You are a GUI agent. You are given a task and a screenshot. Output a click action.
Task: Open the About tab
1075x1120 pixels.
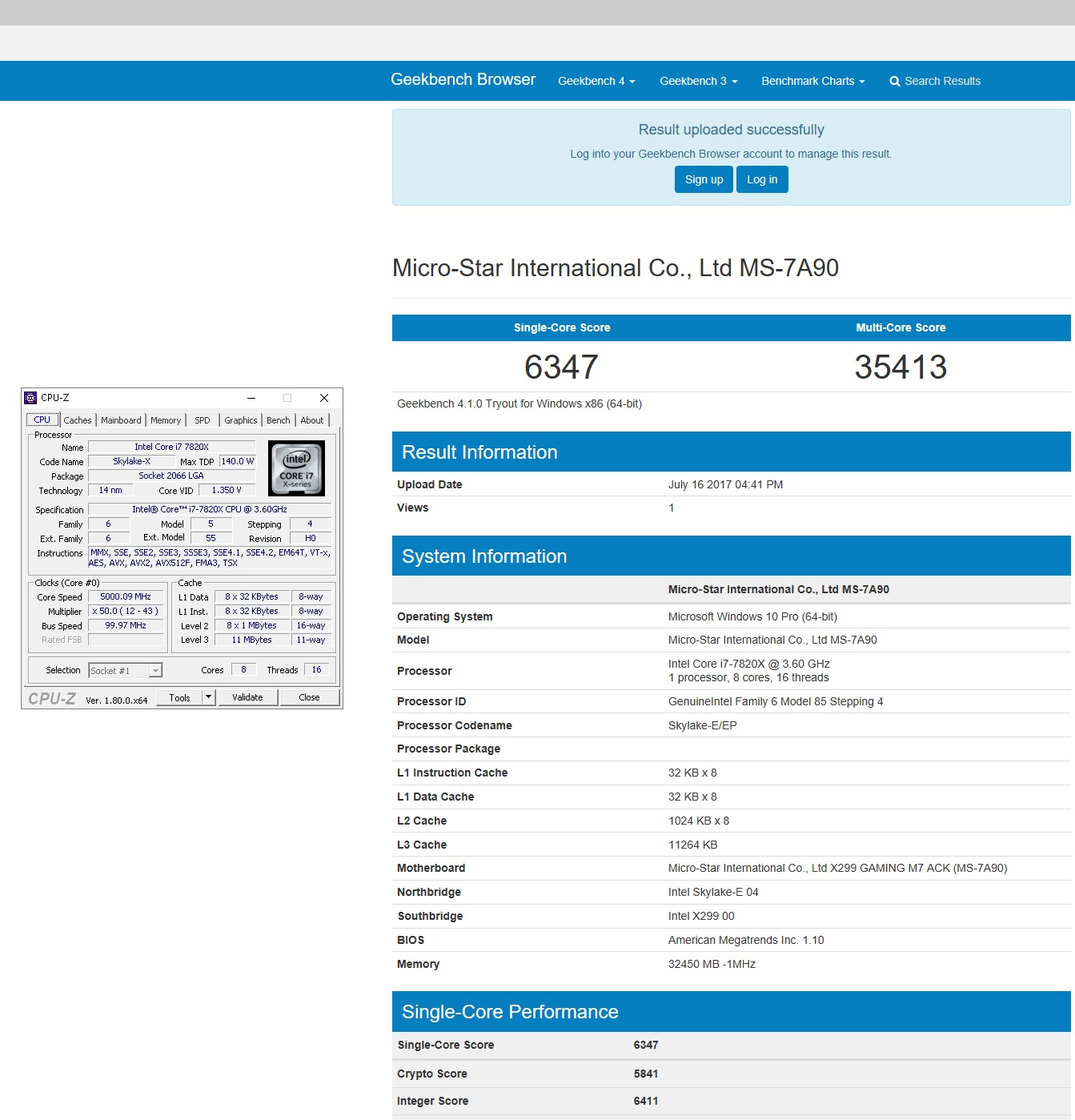[x=312, y=420]
